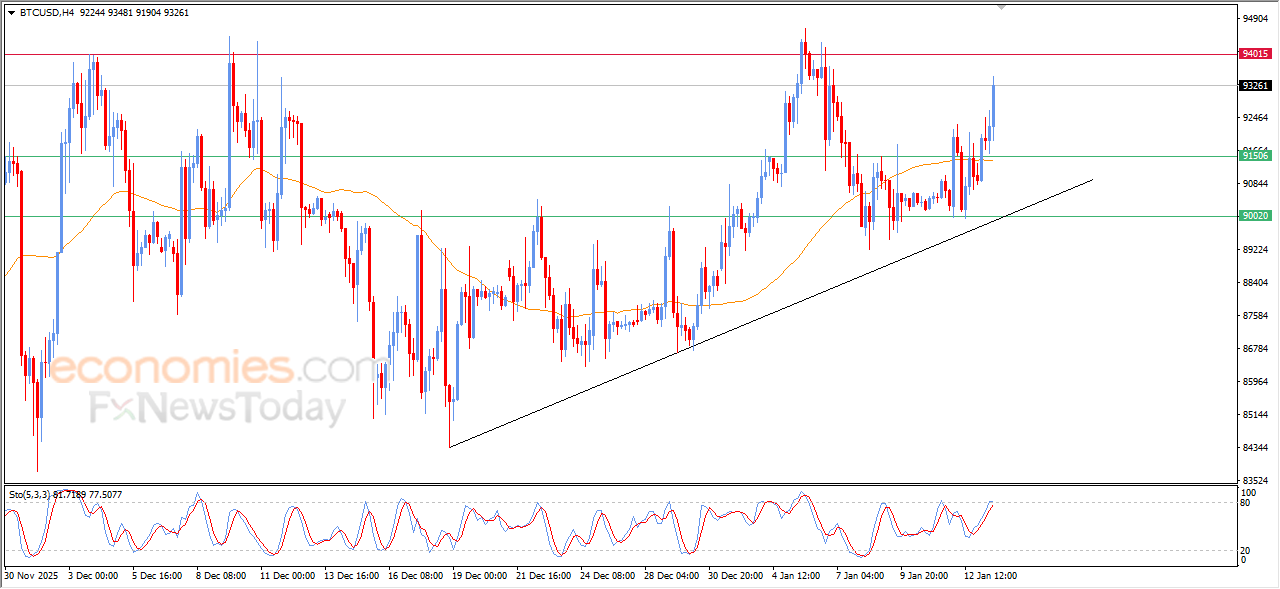
Task: Select the green 90020 price label
Action: pyautogui.click(x=1255, y=216)
